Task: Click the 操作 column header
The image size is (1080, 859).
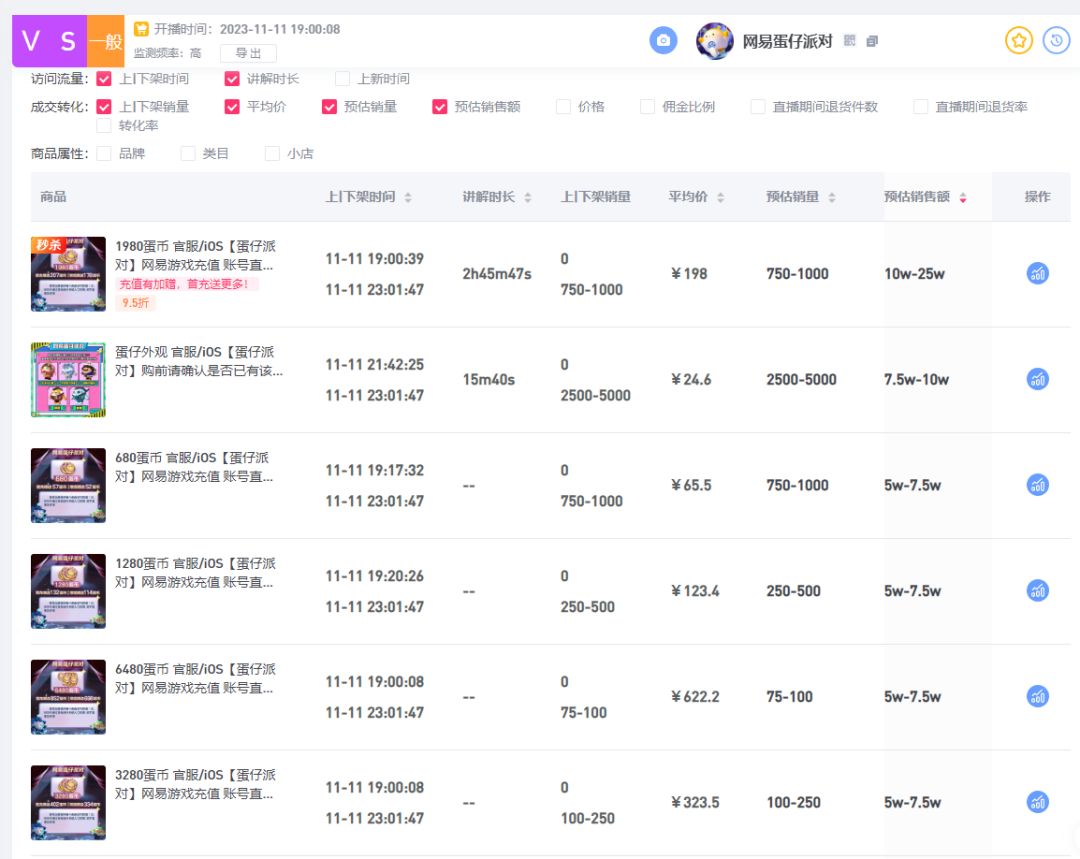Action: pos(1037,197)
